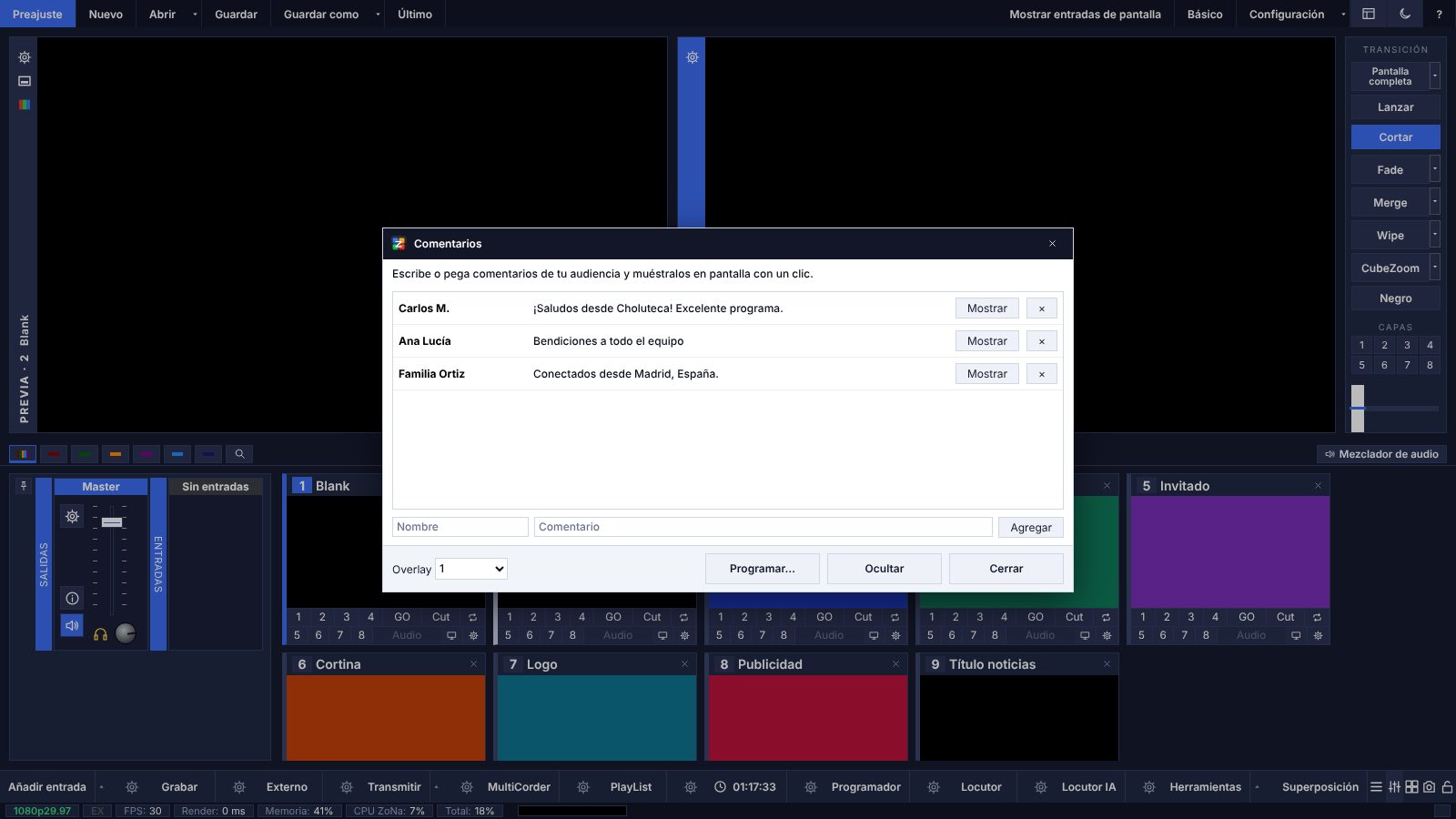This screenshot has width=1456, height=819.
Task: Click the gear between Grabar and Externo
Action: [239, 787]
